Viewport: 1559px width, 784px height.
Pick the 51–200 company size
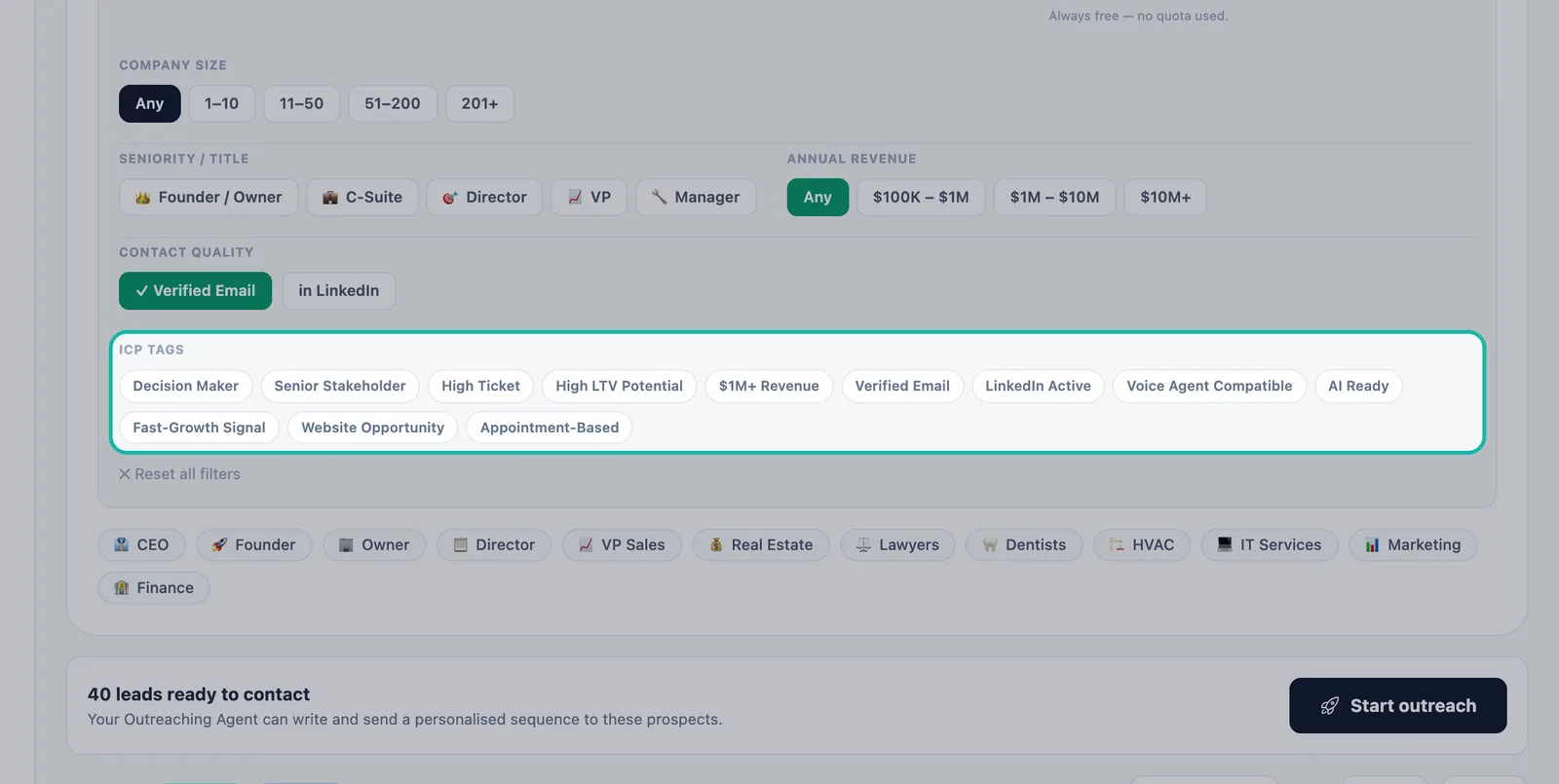pos(392,103)
